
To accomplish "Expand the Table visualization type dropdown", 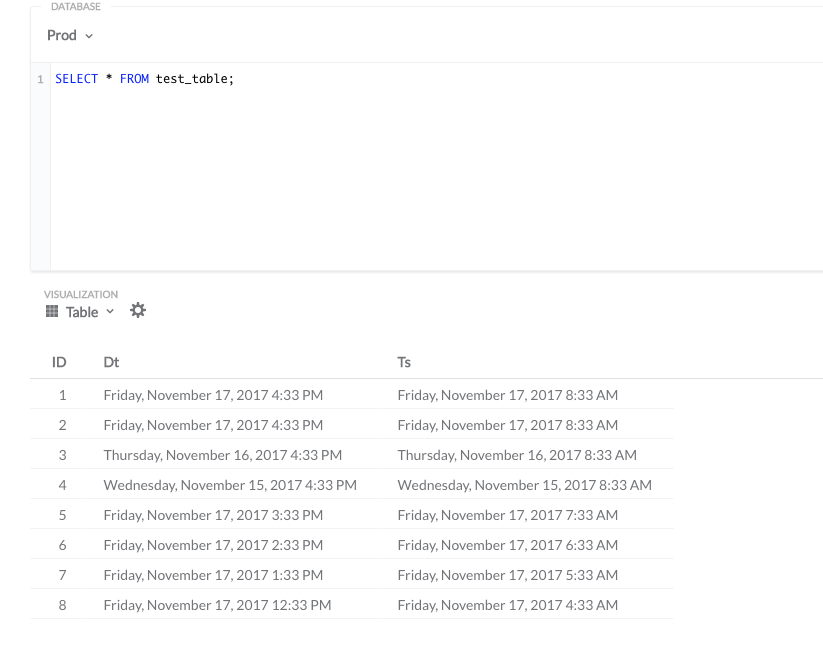I will point(109,311).
